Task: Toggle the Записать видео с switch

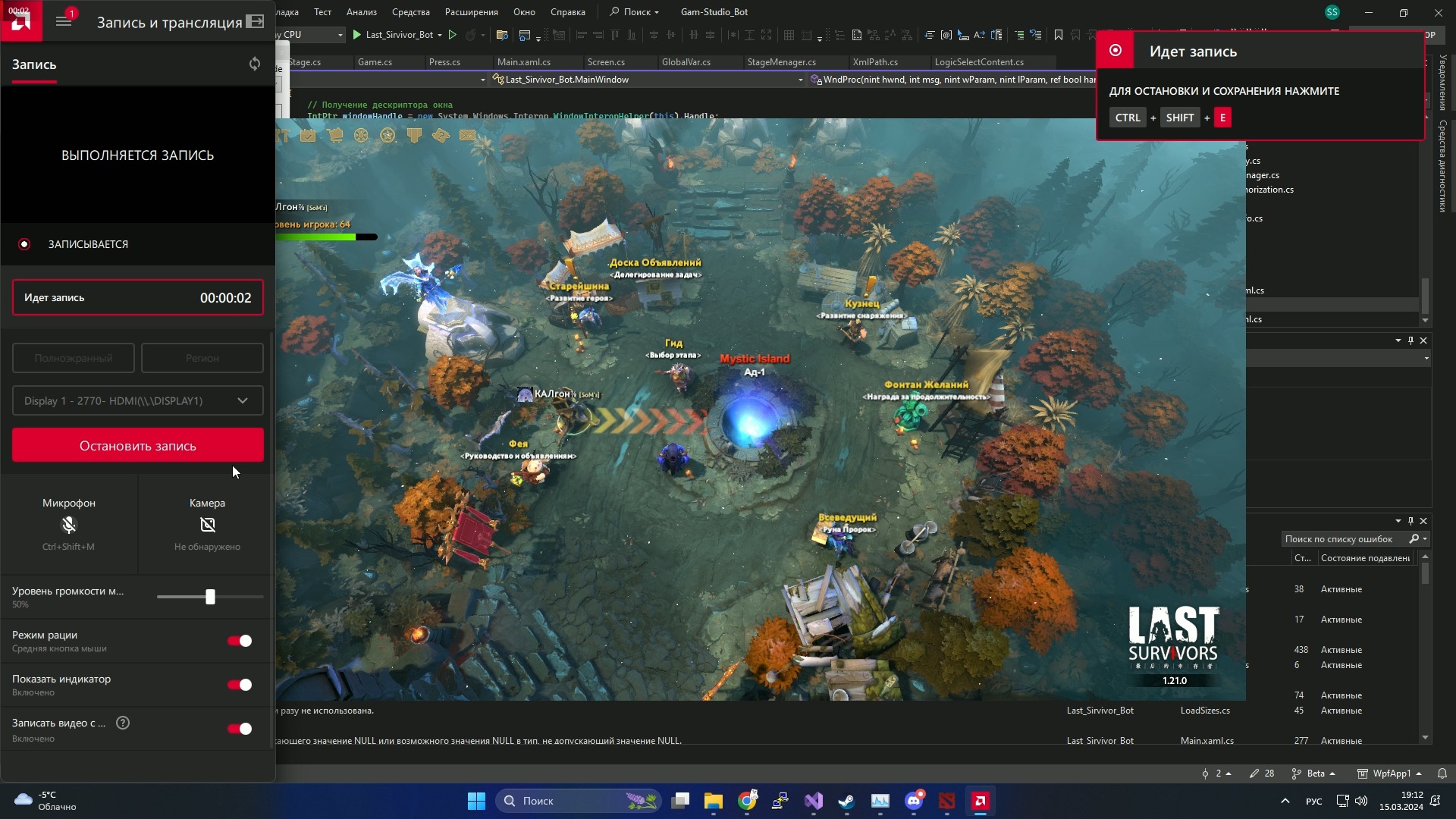Action: [240, 729]
